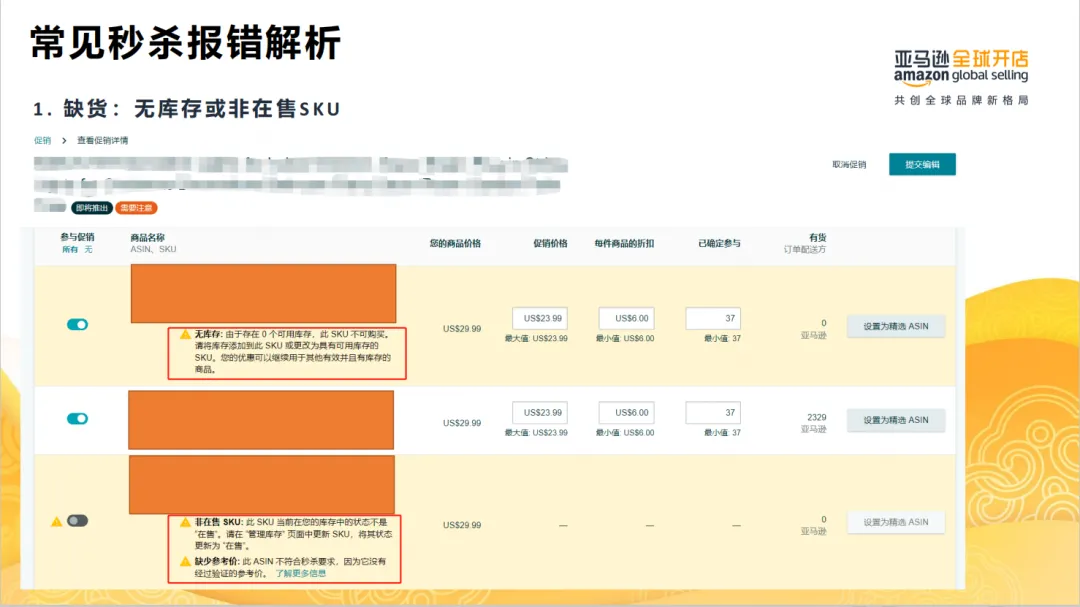This screenshot has height=607, width=1080.
Task: Click the 每件商品的折扣 column header
Action: coord(624,243)
